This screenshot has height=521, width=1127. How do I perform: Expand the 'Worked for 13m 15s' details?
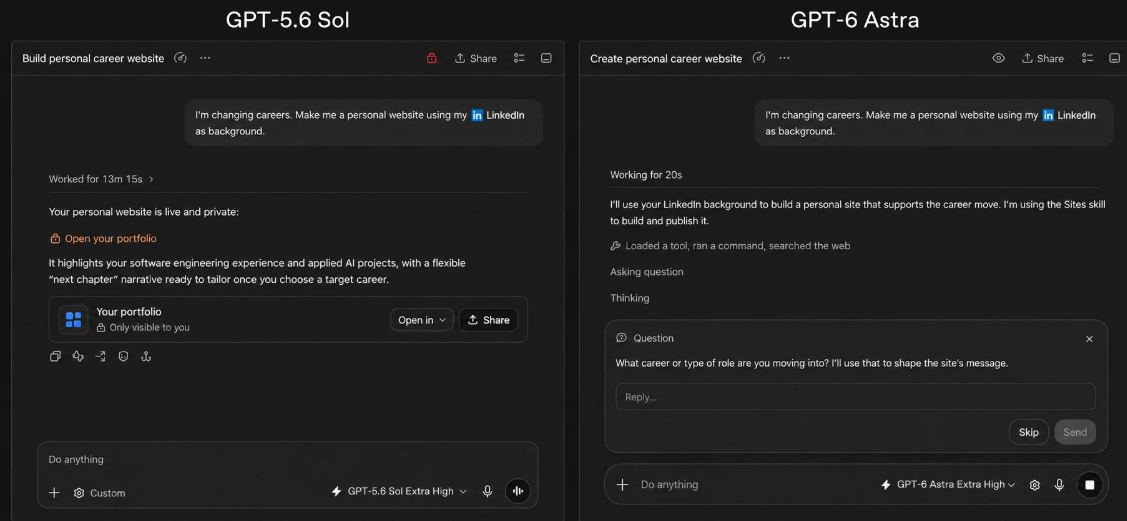101,179
